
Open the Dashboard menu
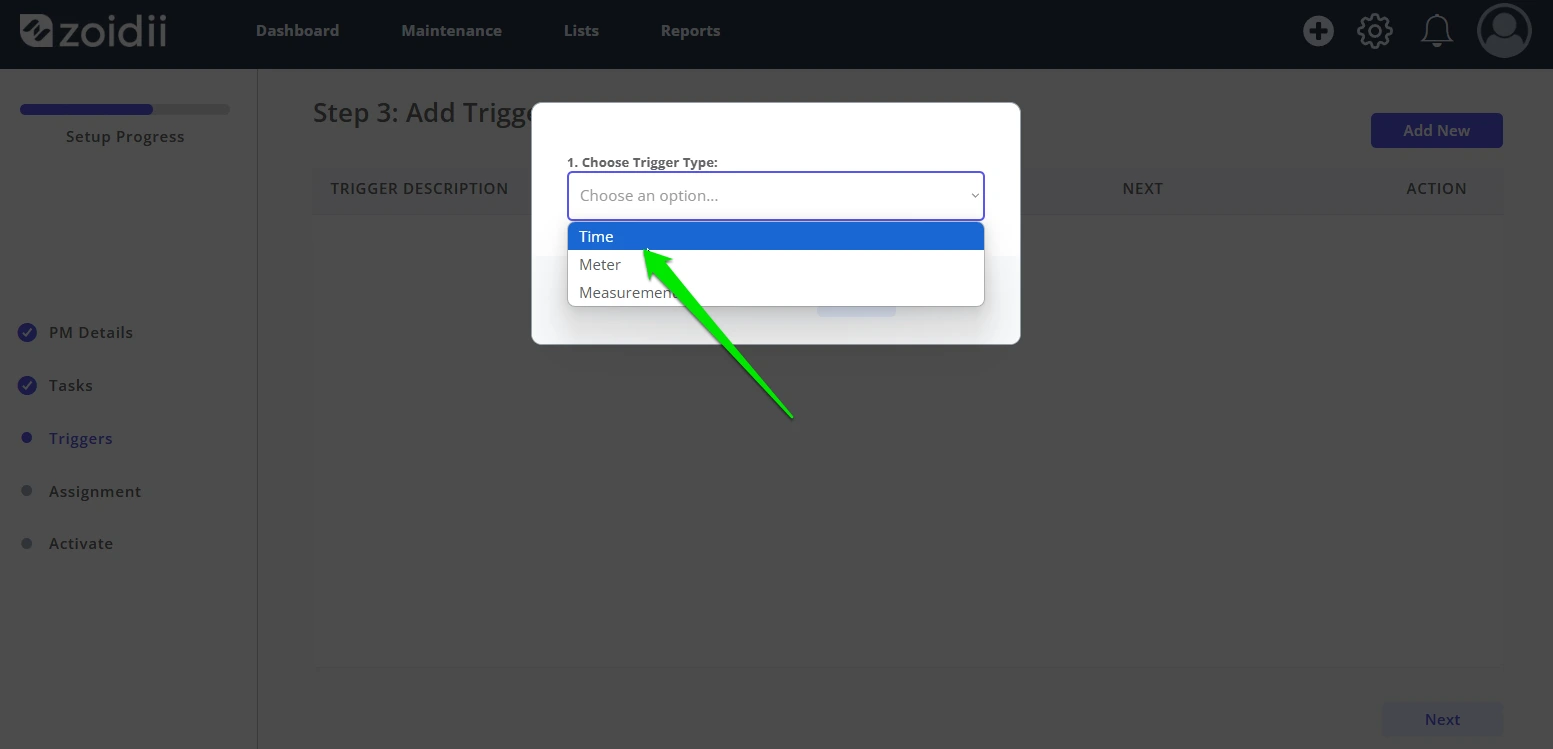click(x=297, y=31)
